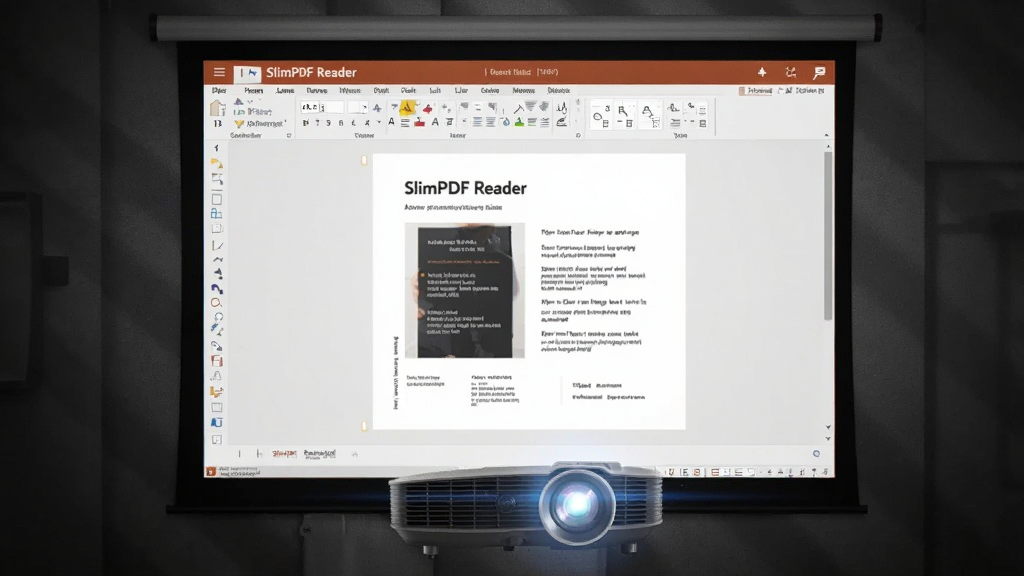
Task: Select the blue shapes tool in the left sidebar
Action: coord(217,214)
